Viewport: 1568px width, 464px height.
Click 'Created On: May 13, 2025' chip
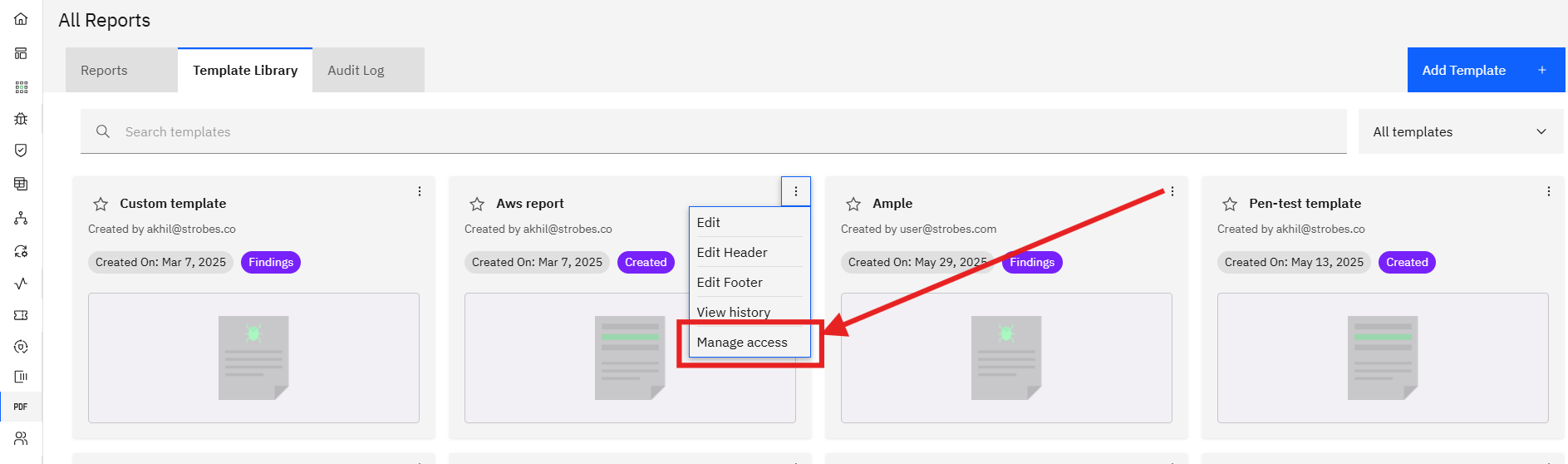1294,262
